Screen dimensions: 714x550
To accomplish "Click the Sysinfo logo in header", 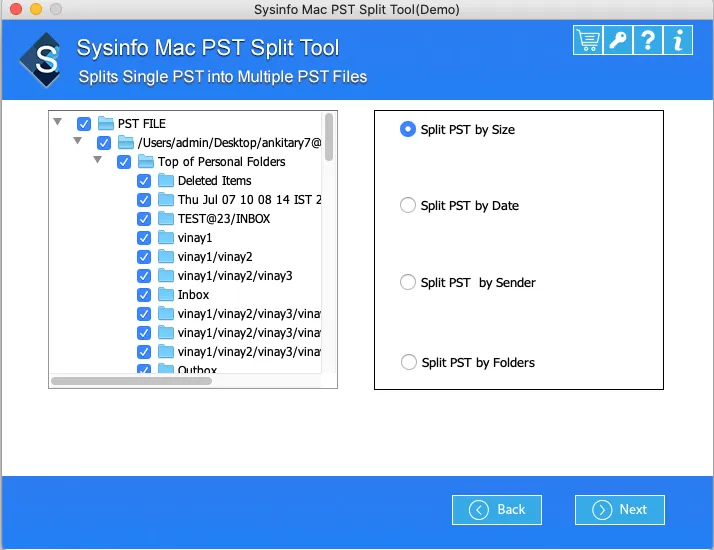I will 40,60.
